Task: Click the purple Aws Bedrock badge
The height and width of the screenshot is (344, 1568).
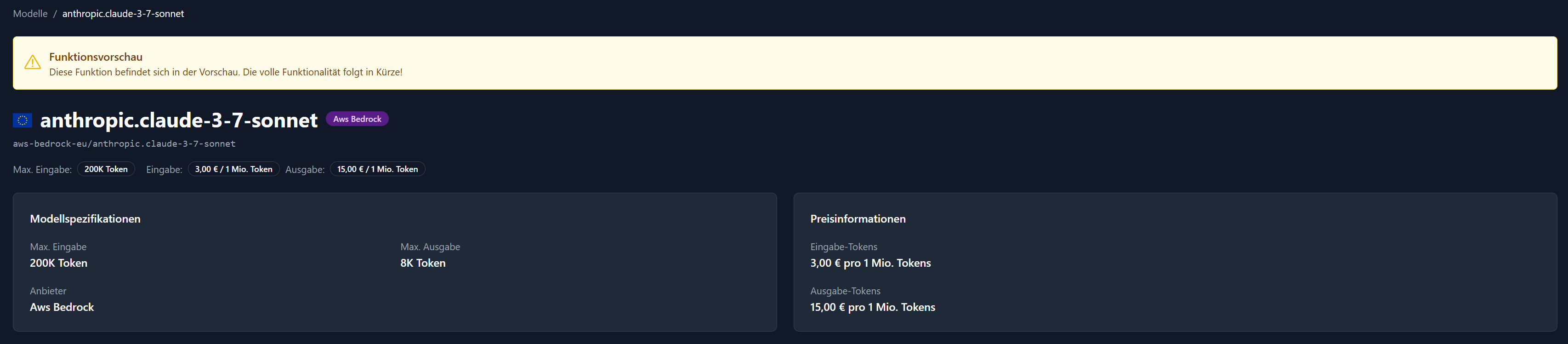Action: coord(357,119)
